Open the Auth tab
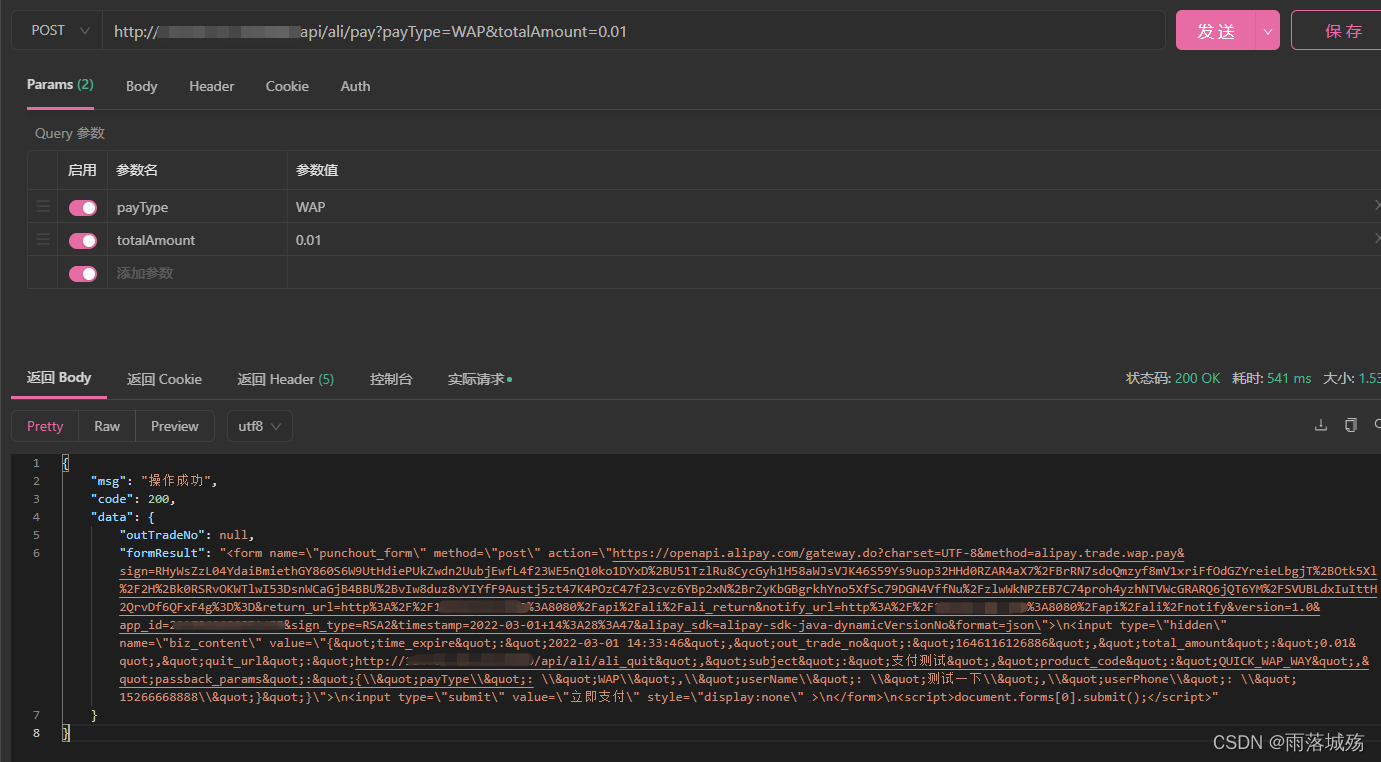Viewport: 1381px width, 762px height. click(x=355, y=86)
